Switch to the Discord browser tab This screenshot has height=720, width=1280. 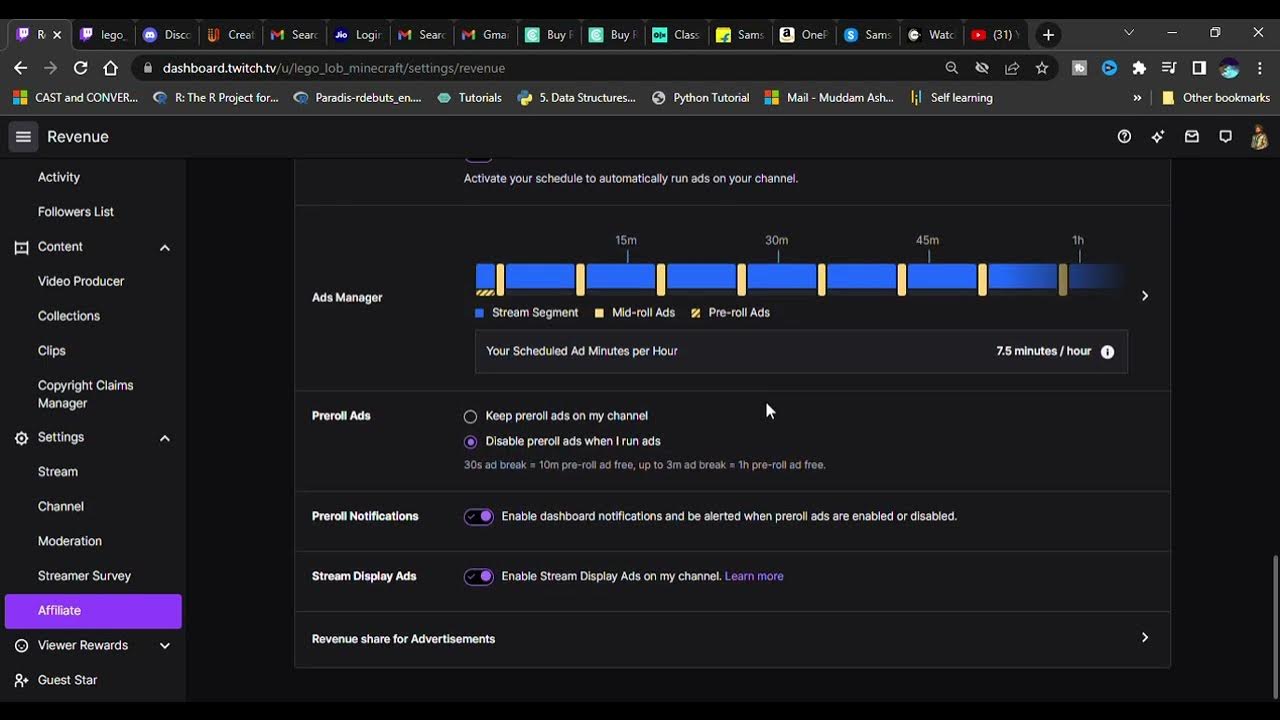[x=166, y=34]
